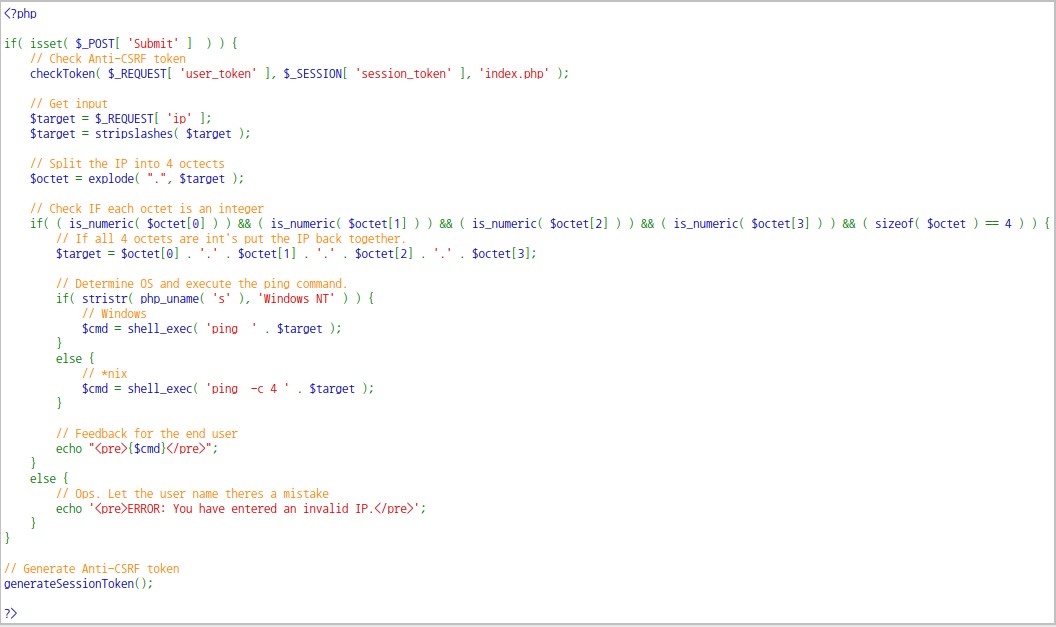Click the 'Let the user name theres a mistake' comment
The width and height of the screenshot is (1056, 627).
[x=193, y=494]
